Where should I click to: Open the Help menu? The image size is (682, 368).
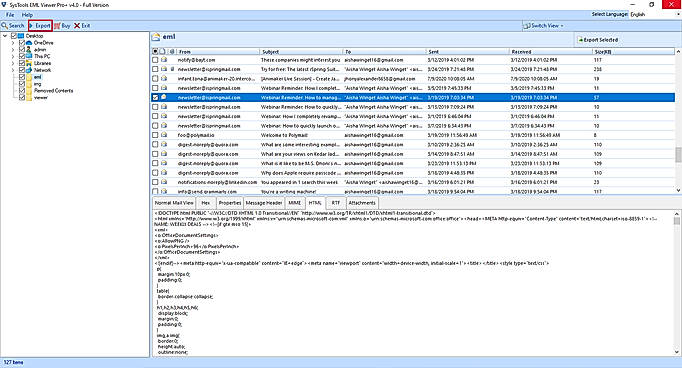[27, 14]
